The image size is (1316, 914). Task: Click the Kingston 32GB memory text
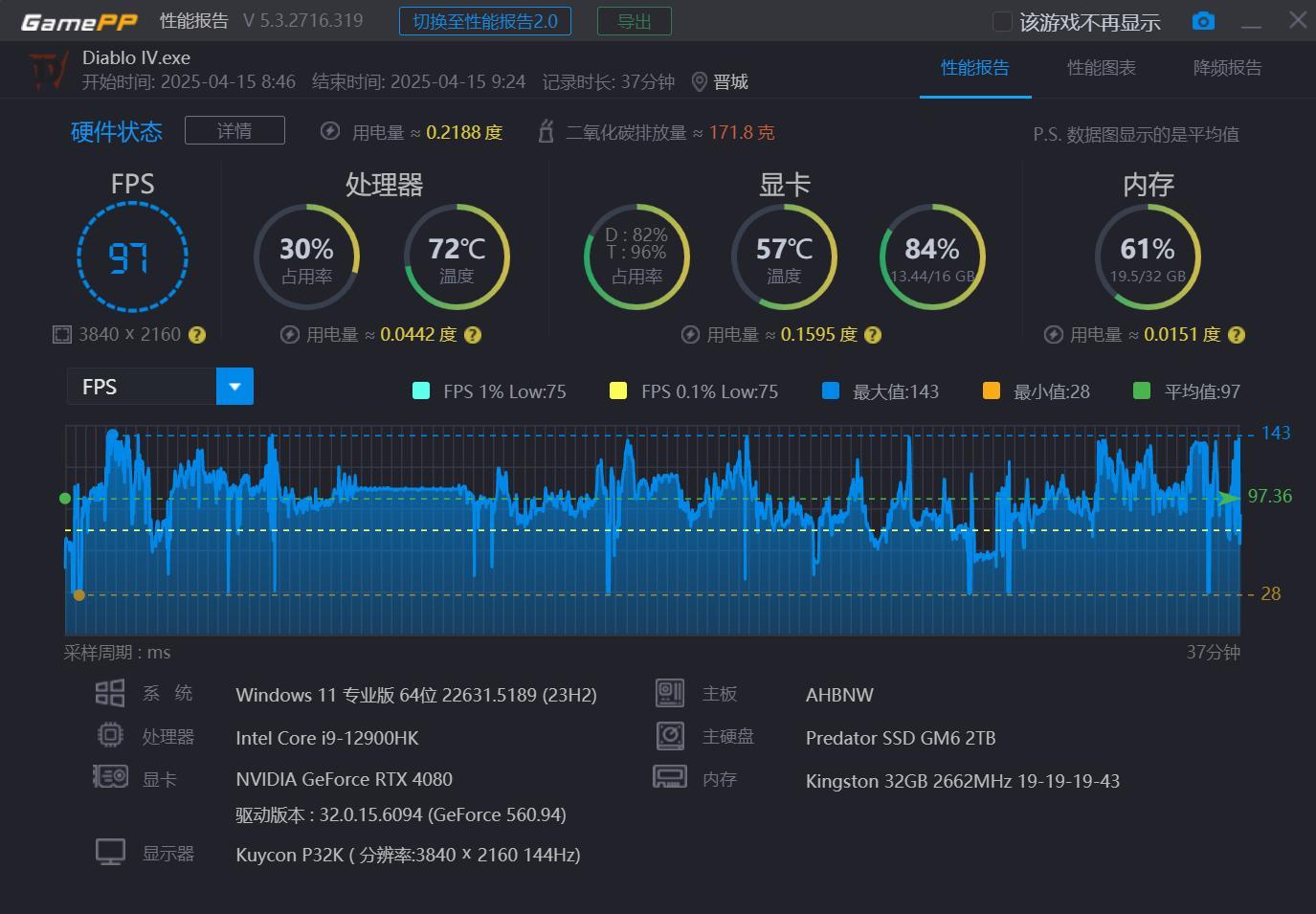coord(963,781)
